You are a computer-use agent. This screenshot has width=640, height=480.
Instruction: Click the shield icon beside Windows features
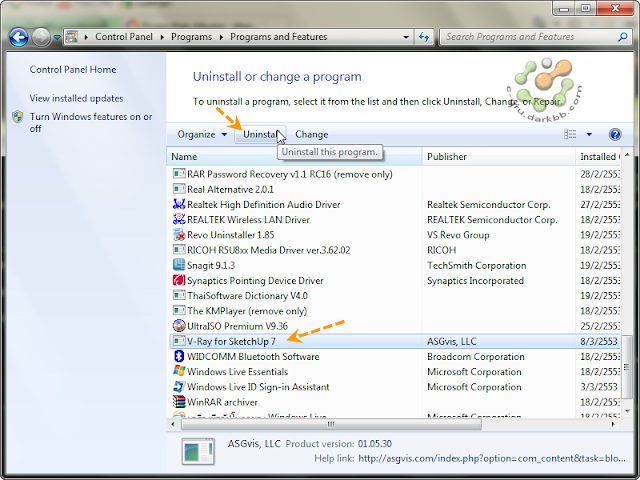click(x=18, y=117)
